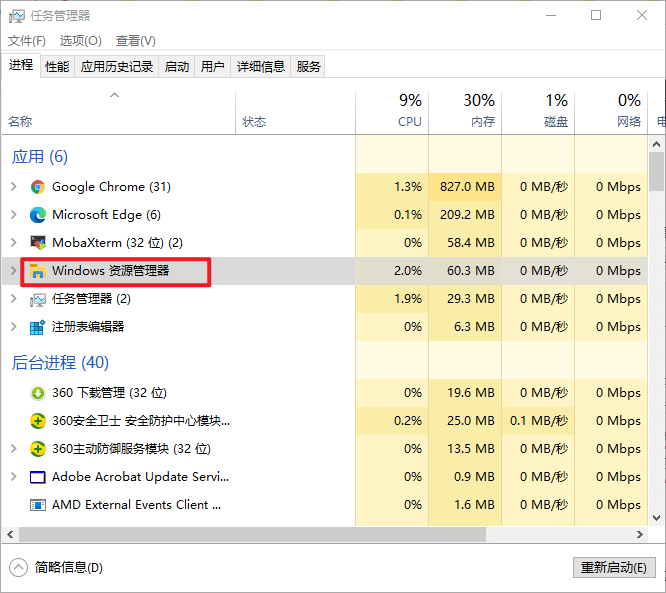The height and width of the screenshot is (593, 666).
Task: Click the 58.4 MB memory cell of MobaXterm
Action: pos(465,243)
